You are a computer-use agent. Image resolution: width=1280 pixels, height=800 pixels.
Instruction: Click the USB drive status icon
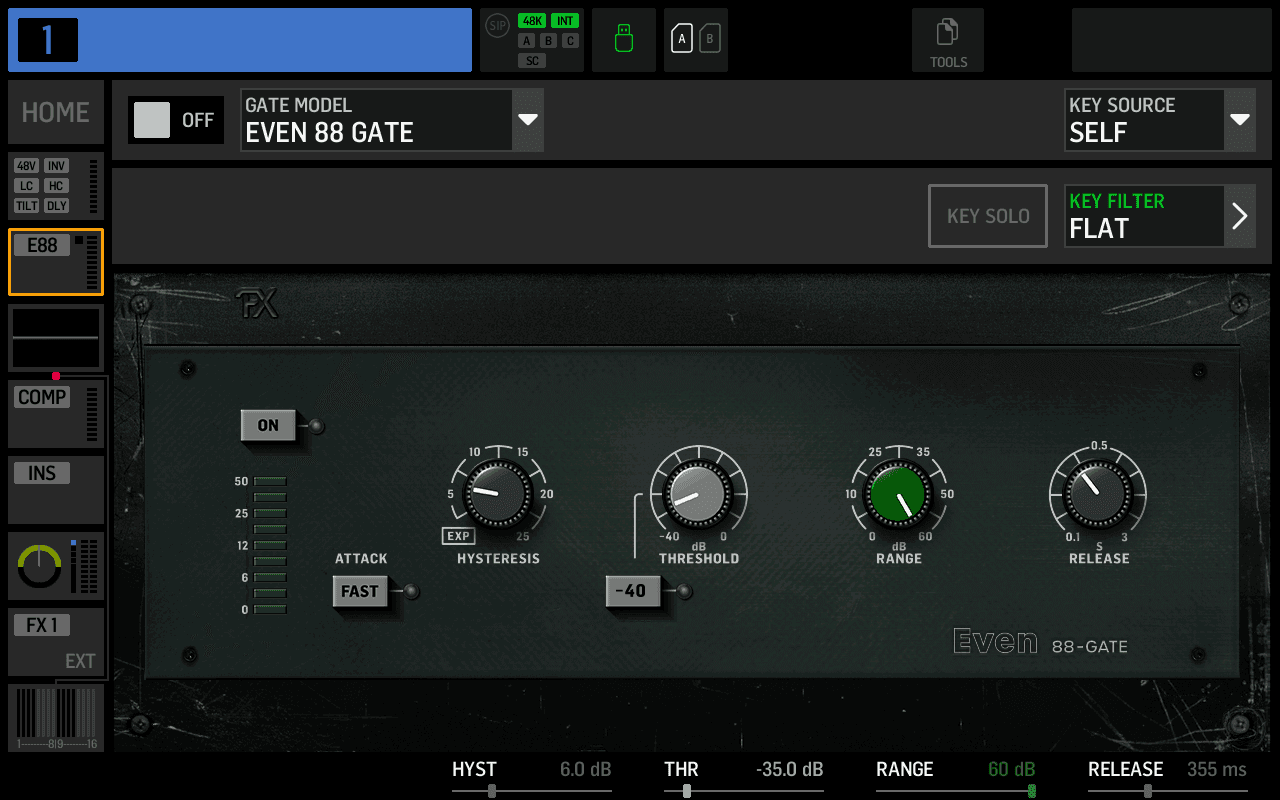click(624, 40)
